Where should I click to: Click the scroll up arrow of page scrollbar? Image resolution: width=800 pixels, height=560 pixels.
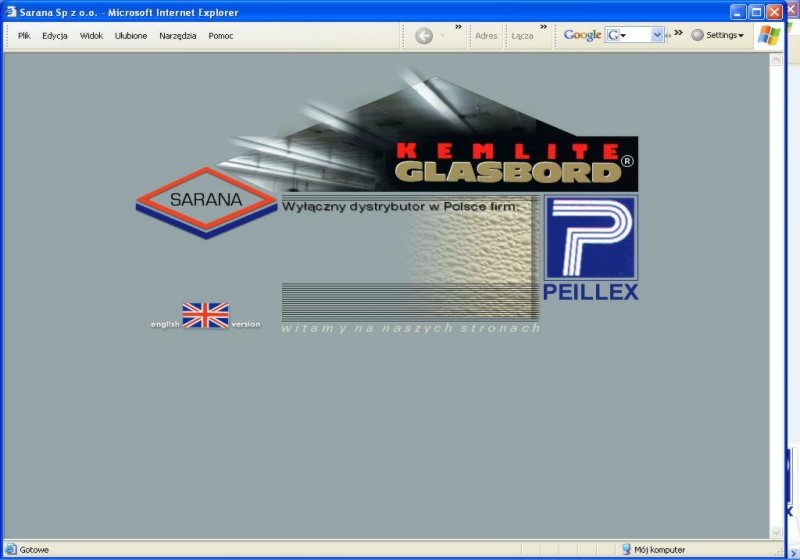tap(776, 60)
